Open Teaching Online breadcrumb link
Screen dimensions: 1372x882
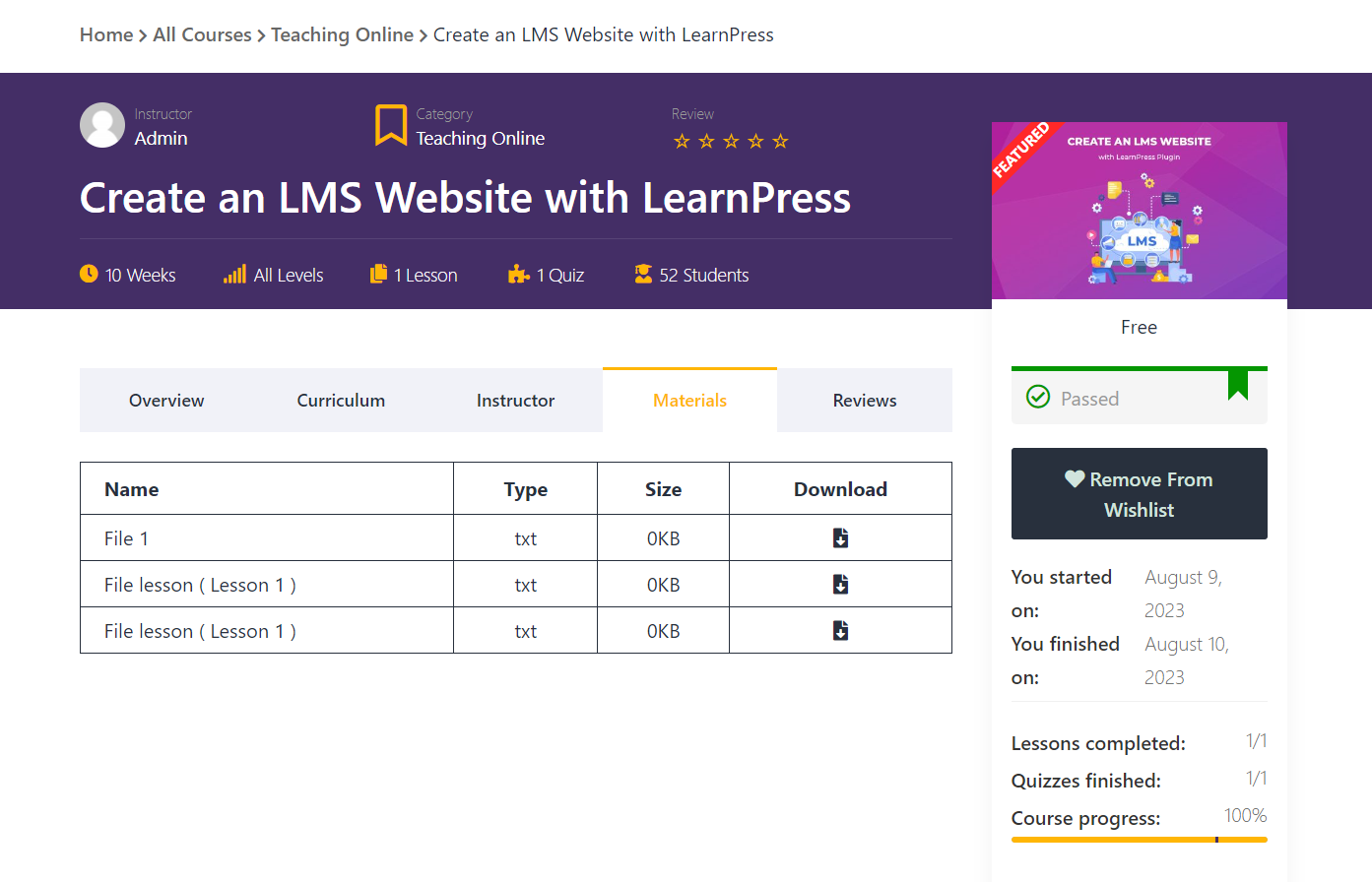342,34
